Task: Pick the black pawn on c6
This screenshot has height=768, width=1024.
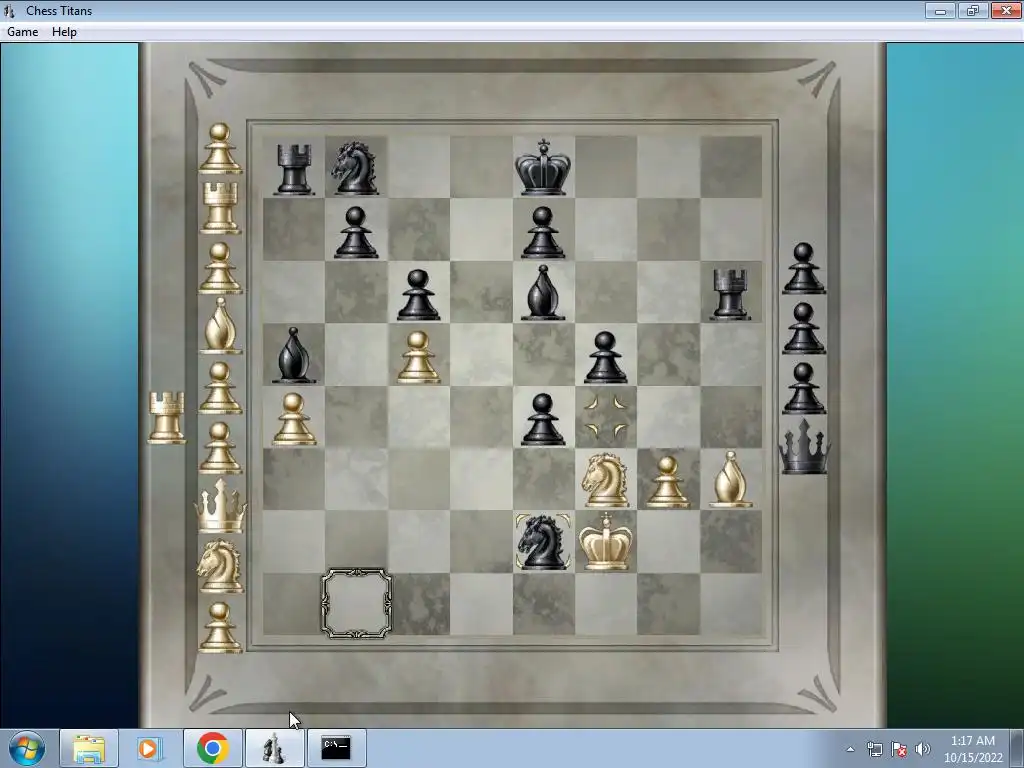Action: 418,295
